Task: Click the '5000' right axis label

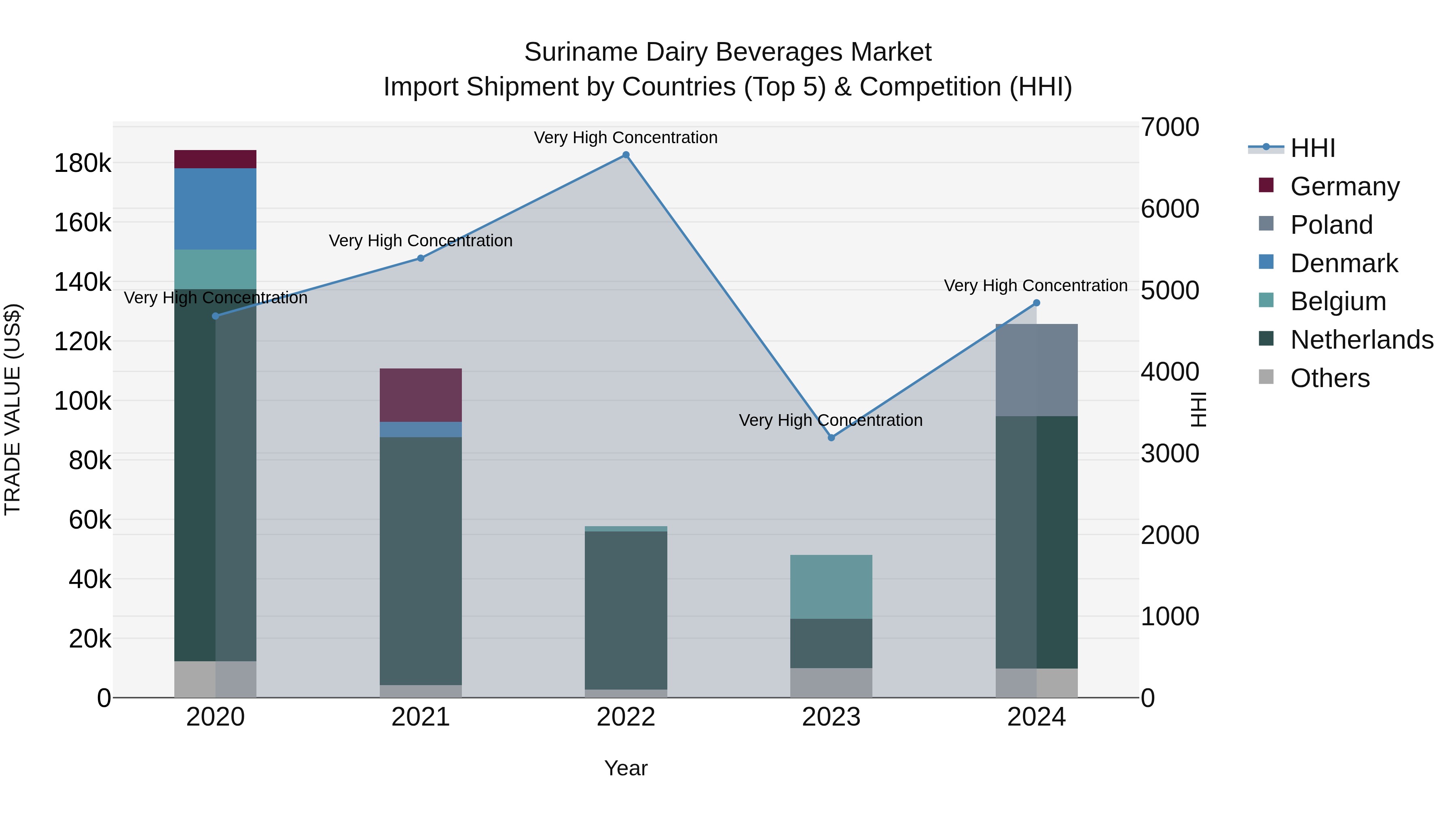Action: pos(1170,290)
